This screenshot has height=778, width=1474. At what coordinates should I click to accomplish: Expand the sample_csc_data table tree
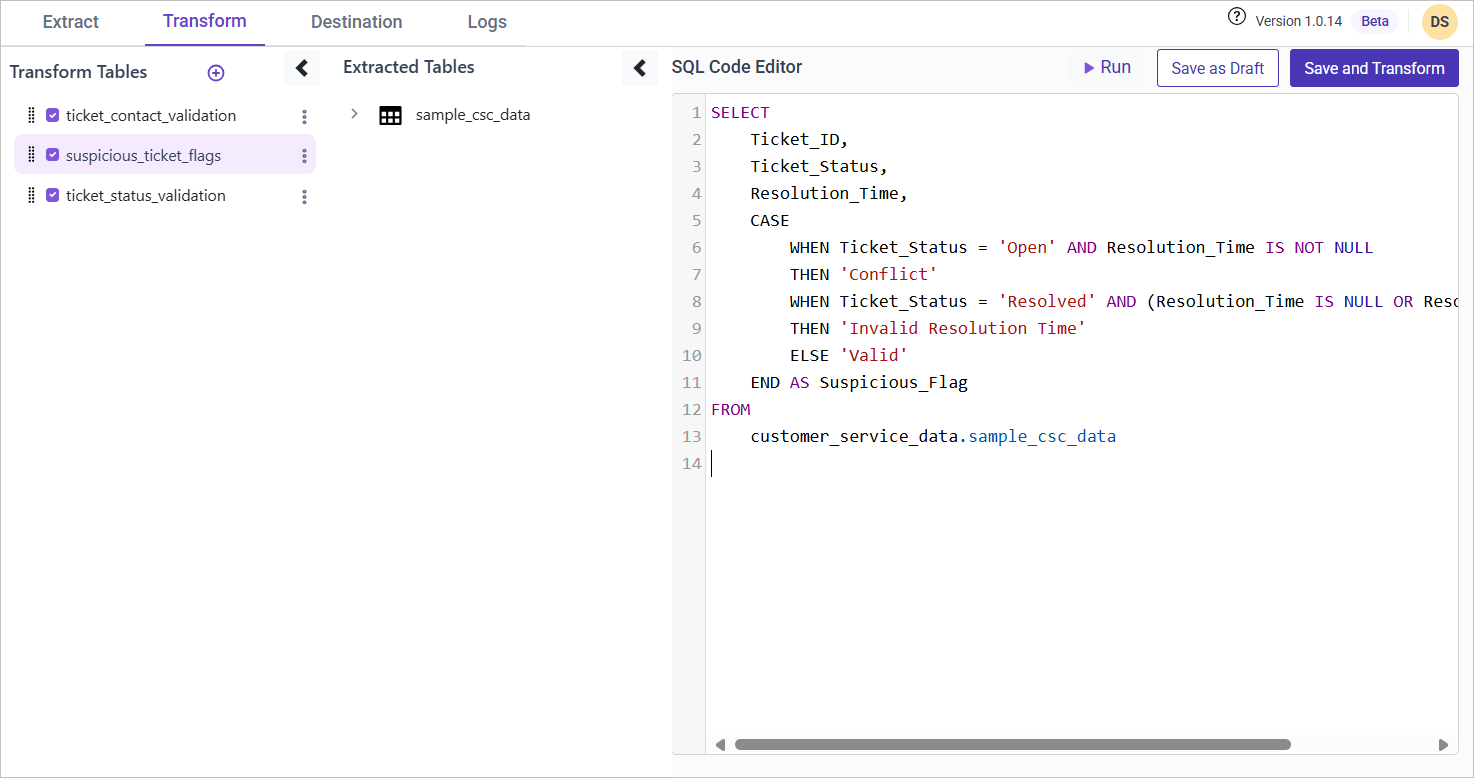coord(354,114)
